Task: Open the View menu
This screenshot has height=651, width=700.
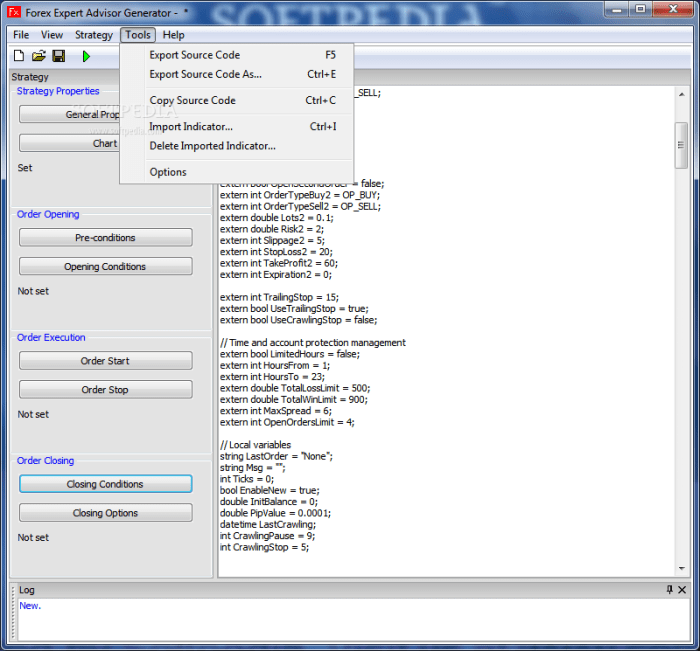Action: pyautogui.click(x=52, y=35)
